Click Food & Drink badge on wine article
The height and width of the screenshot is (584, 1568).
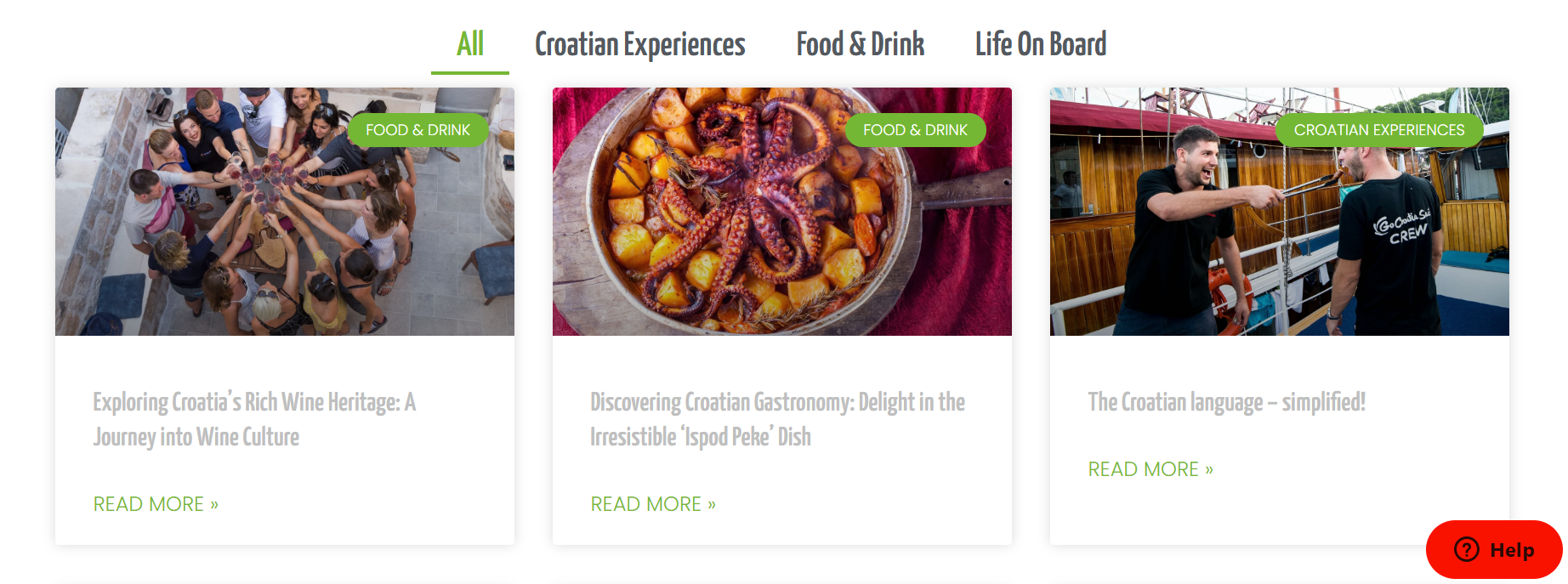tap(418, 130)
